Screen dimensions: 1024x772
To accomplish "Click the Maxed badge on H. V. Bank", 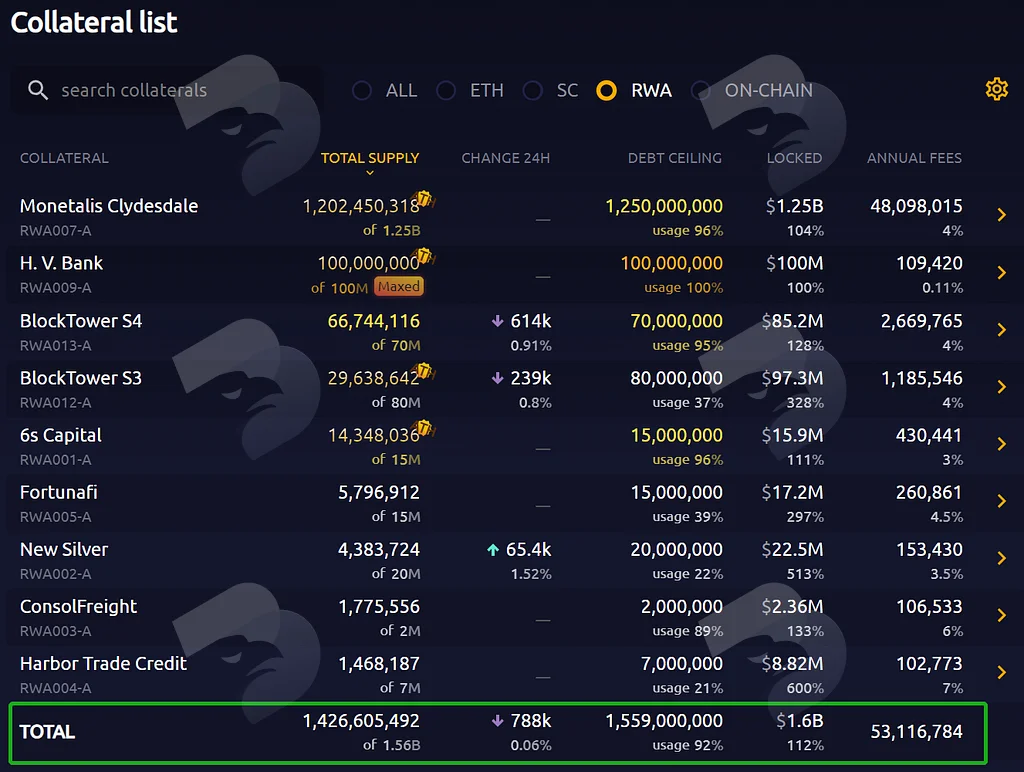I will coord(399,287).
